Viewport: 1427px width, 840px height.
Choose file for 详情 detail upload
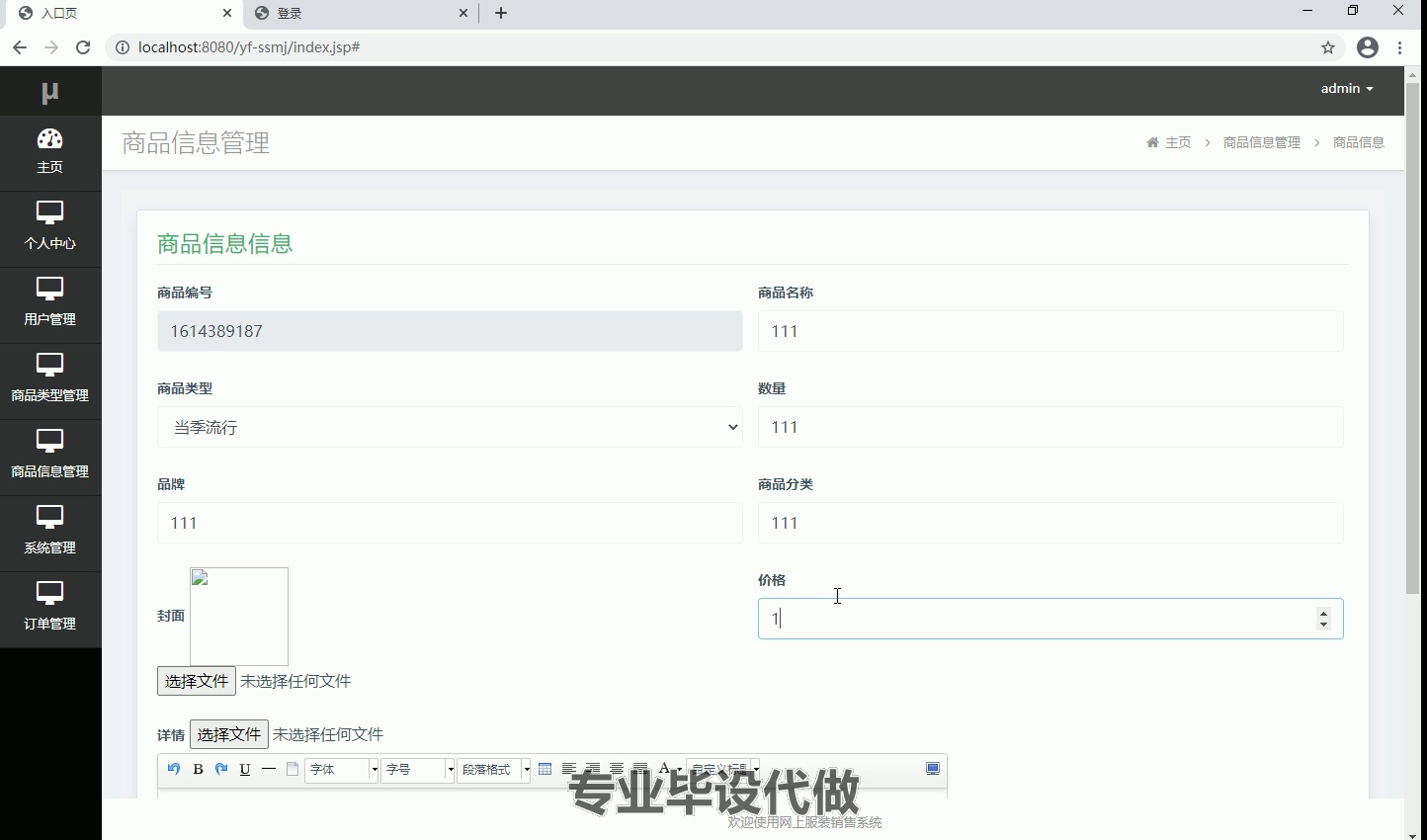(229, 734)
